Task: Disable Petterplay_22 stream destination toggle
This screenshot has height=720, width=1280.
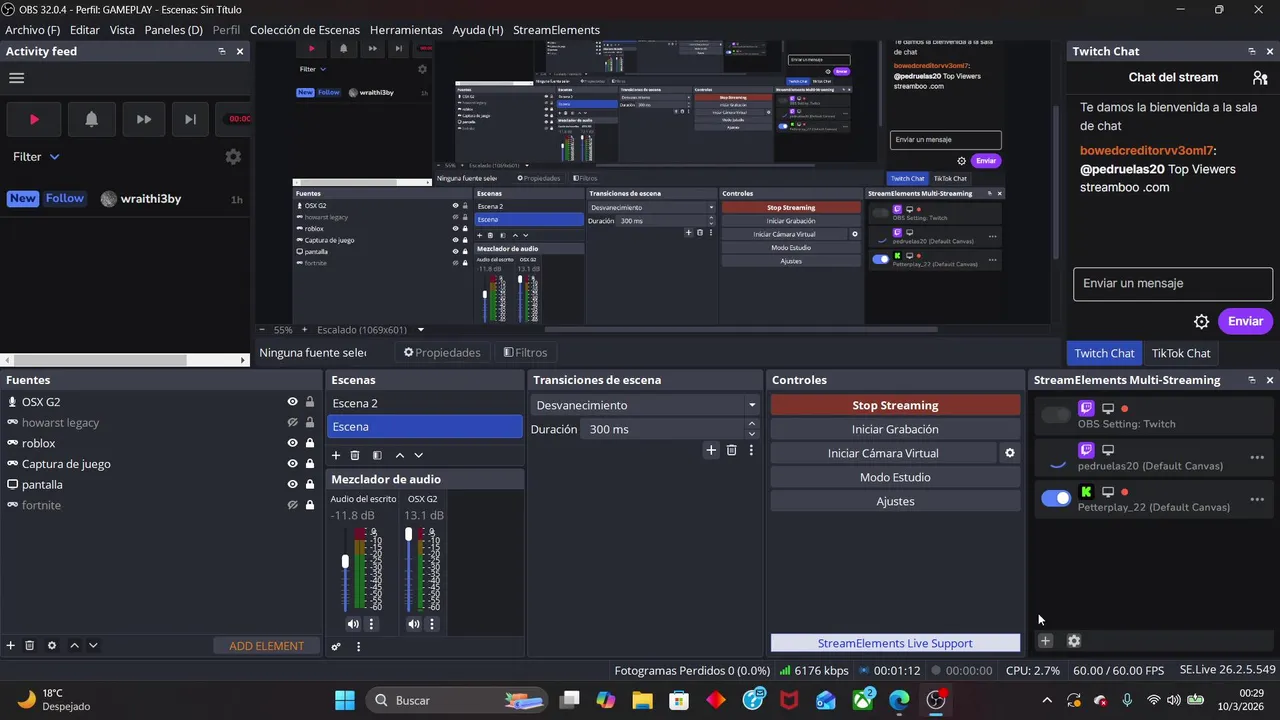Action: (x=1056, y=499)
